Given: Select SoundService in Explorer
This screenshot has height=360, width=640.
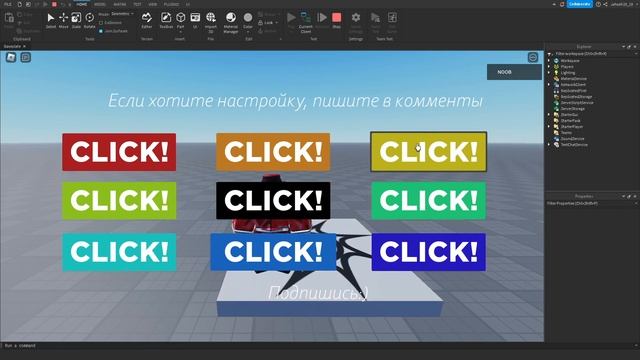Looking at the screenshot, I should click(x=572, y=139).
